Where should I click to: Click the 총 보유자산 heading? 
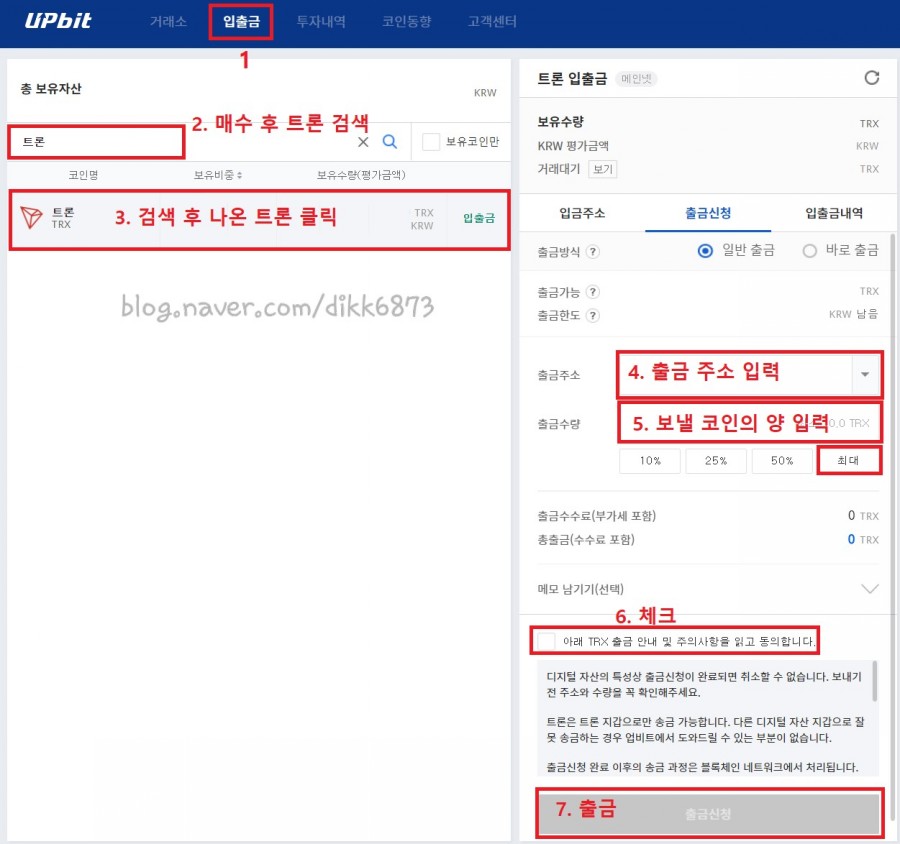click(51, 88)
